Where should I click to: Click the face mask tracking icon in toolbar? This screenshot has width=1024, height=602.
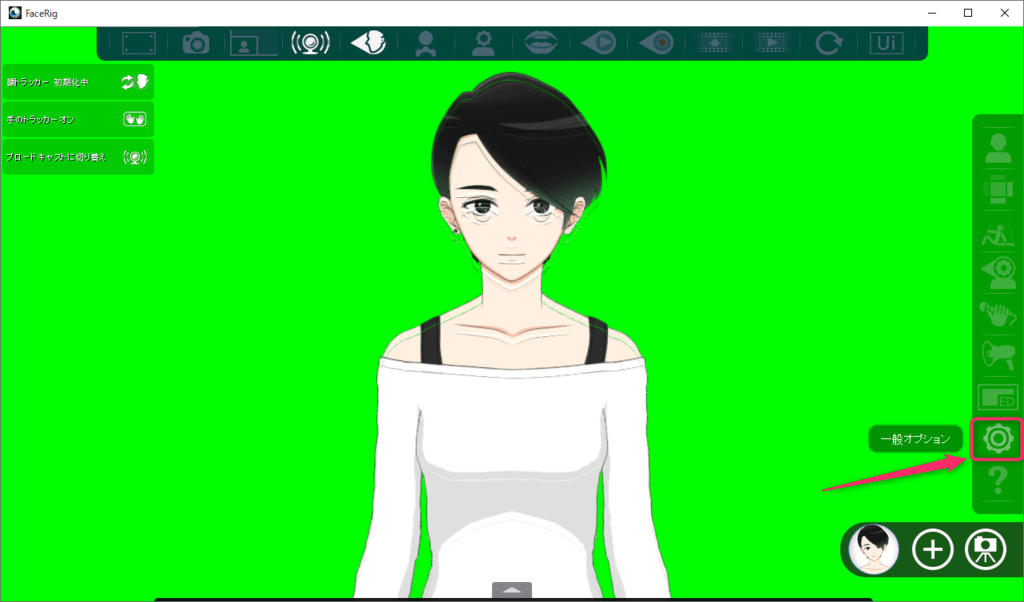pyautogui.click(x=368, y=43)
